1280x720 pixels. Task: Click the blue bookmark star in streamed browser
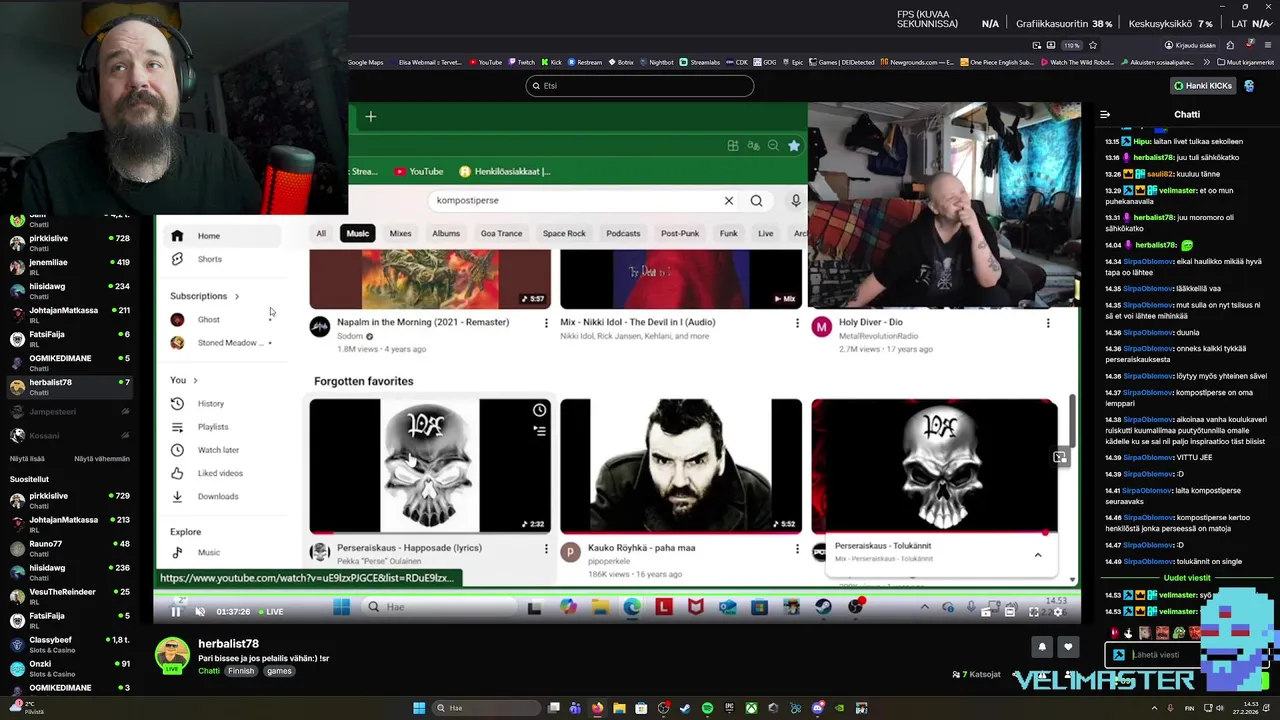[793, 146]
